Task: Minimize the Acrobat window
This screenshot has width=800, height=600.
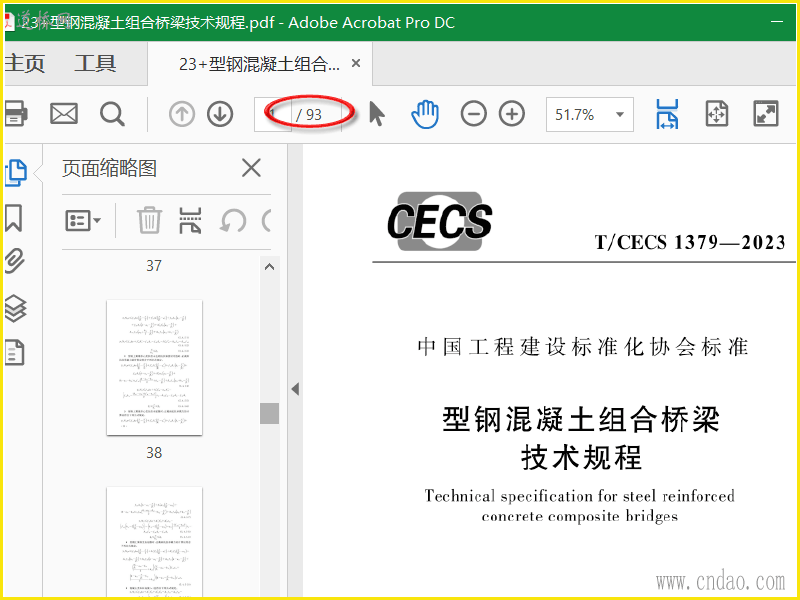Action: tap(777, 21)
